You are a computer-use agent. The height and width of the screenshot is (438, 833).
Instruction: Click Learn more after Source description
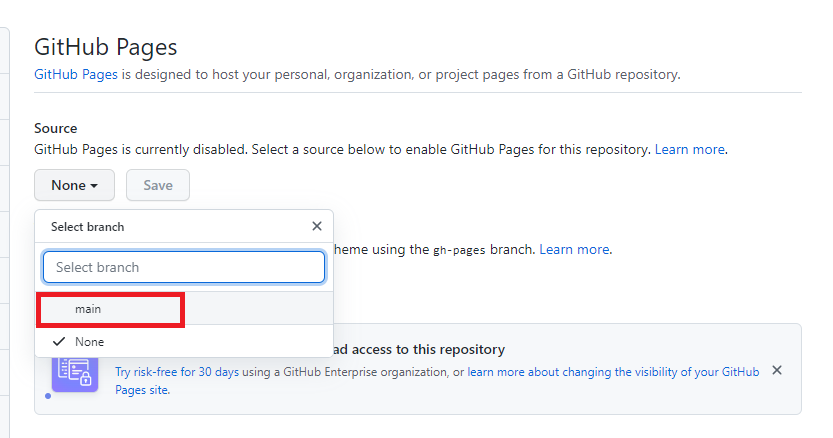690,149
